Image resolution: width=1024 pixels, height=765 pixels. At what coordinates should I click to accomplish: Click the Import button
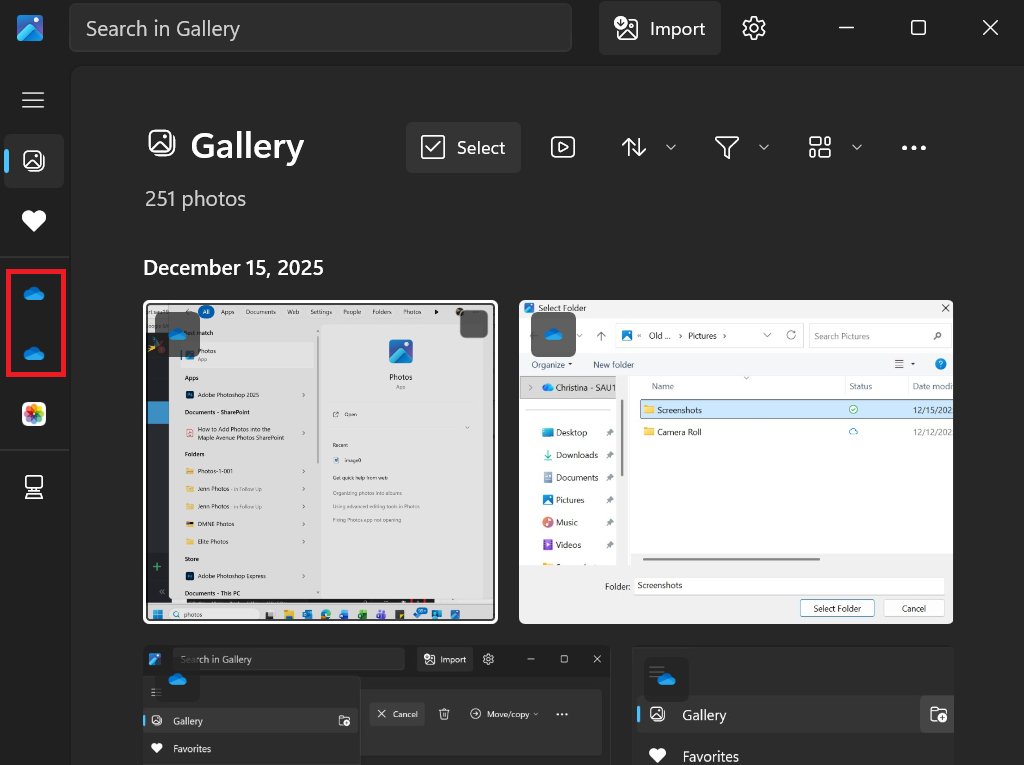pos(660,28)
